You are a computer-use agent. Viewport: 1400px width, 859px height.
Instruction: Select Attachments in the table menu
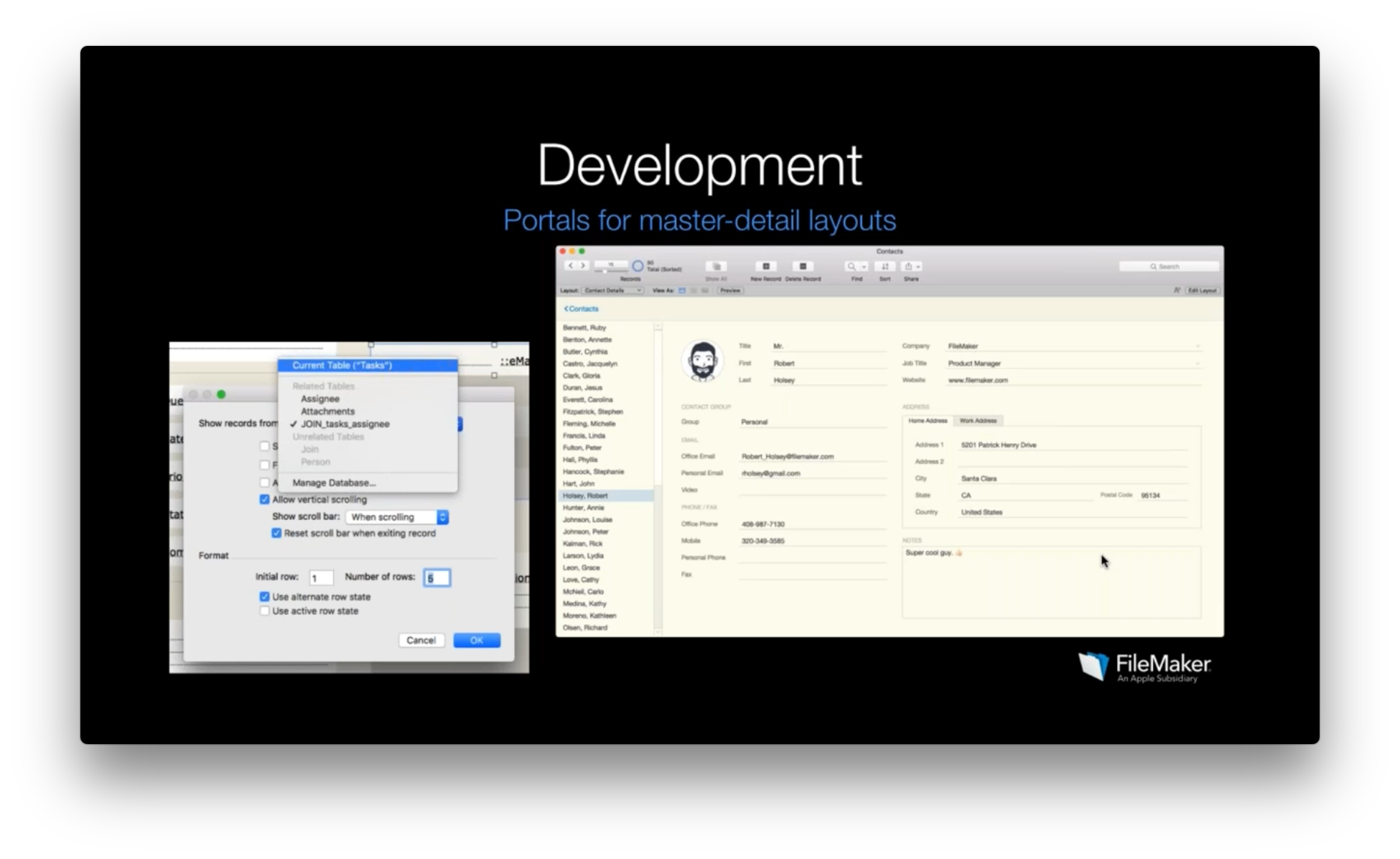[368, 412]
